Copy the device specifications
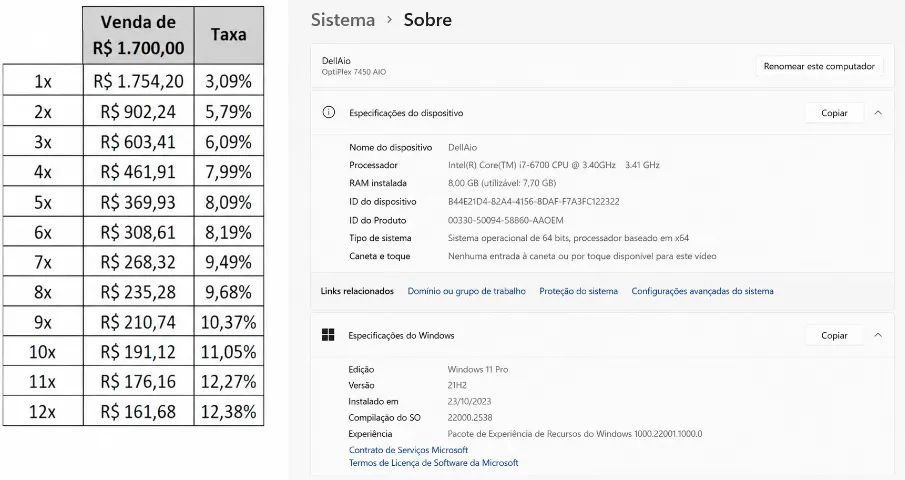 (x=834, y=113)
